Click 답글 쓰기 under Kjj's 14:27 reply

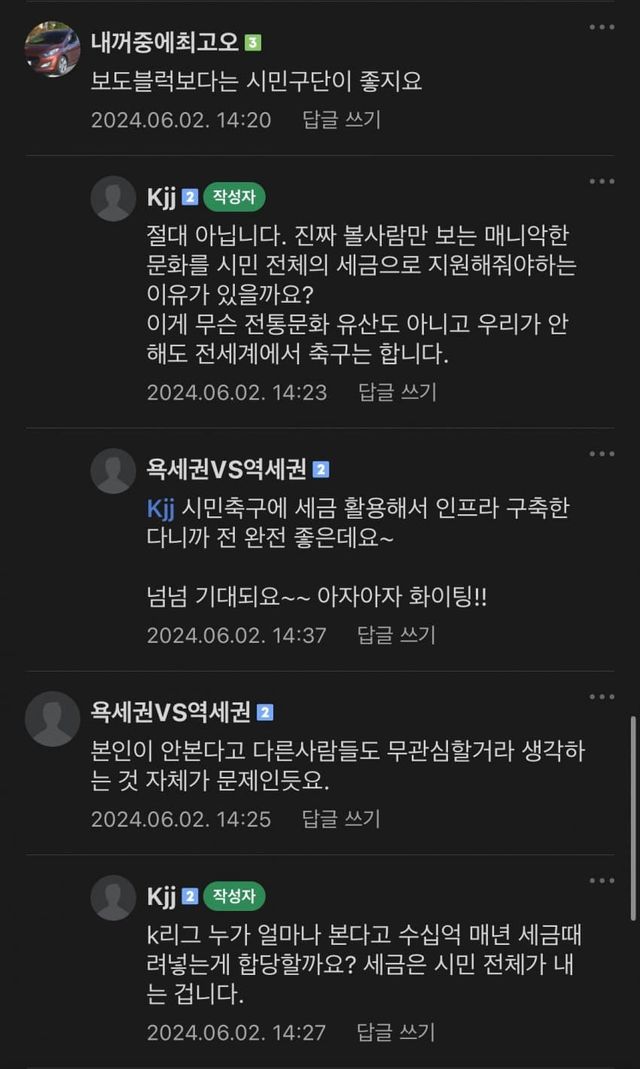397,1032
